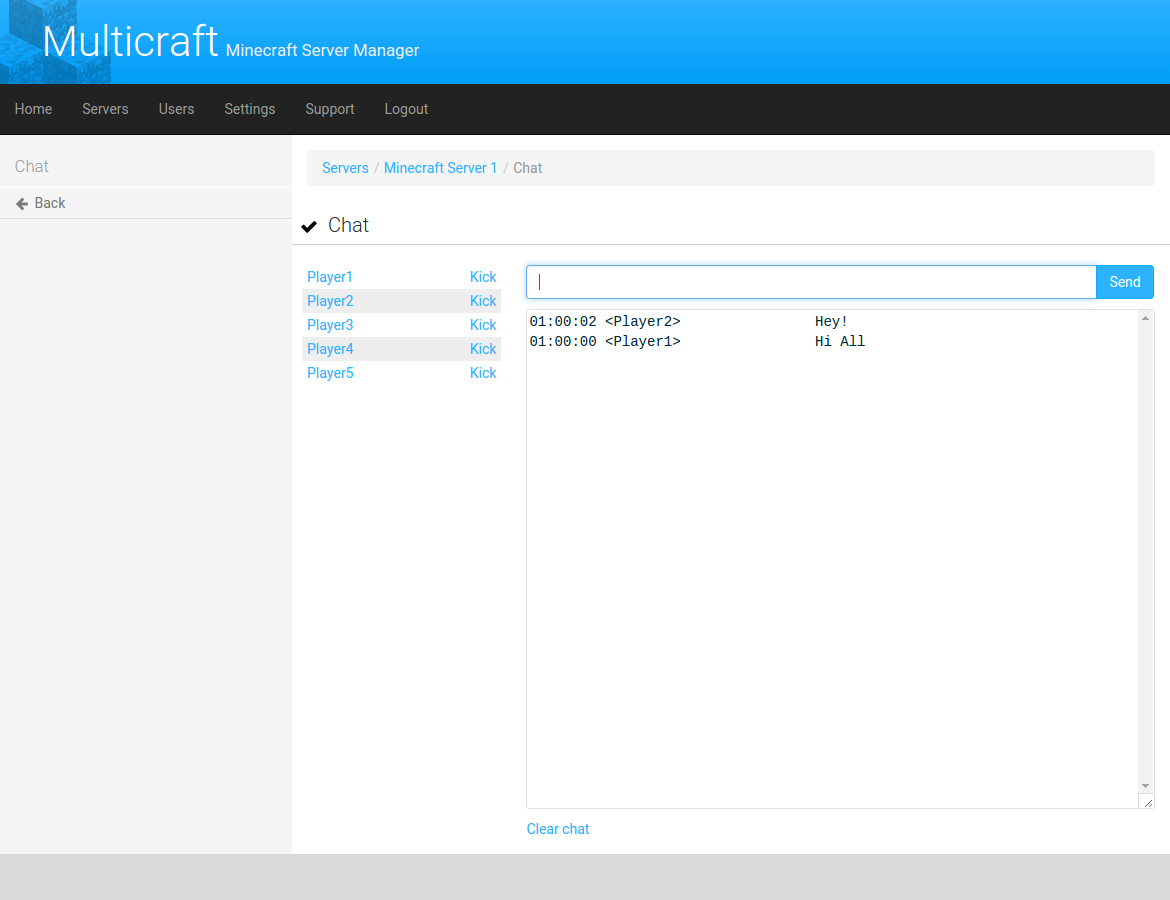Open Player4 profile link
Viewport: 1170px width, 900px height.
331,349
